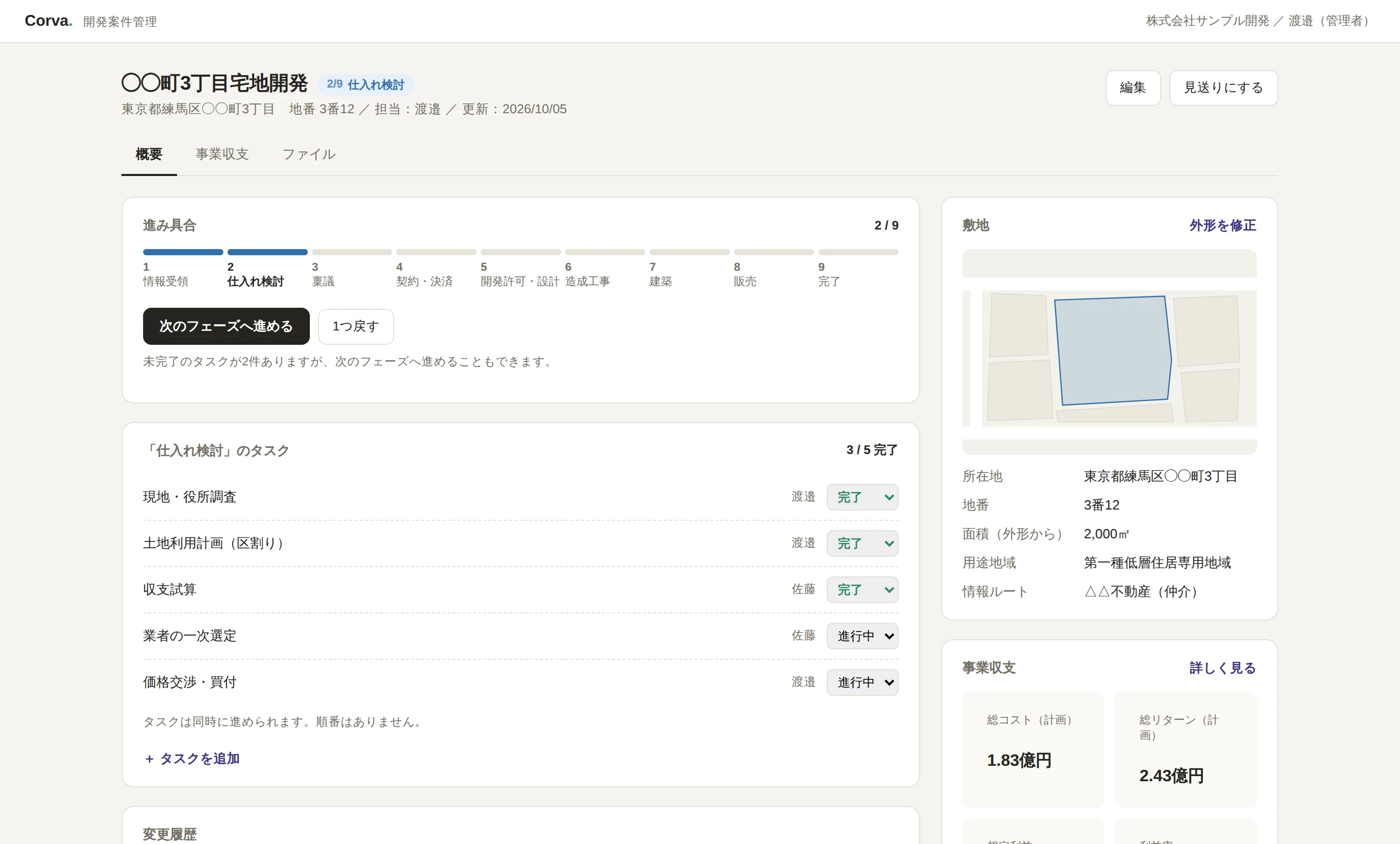
Task: Change status of 業者の一次選定 task
Action: click(x=862, y=636)
